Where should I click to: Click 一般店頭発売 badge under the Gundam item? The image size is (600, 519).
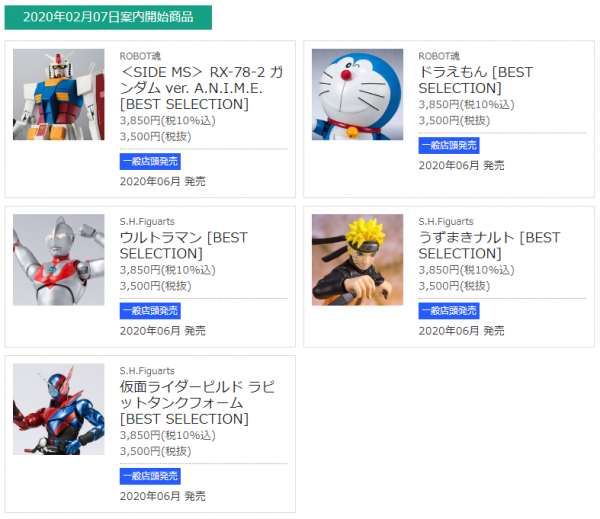[x=150, y=162]
